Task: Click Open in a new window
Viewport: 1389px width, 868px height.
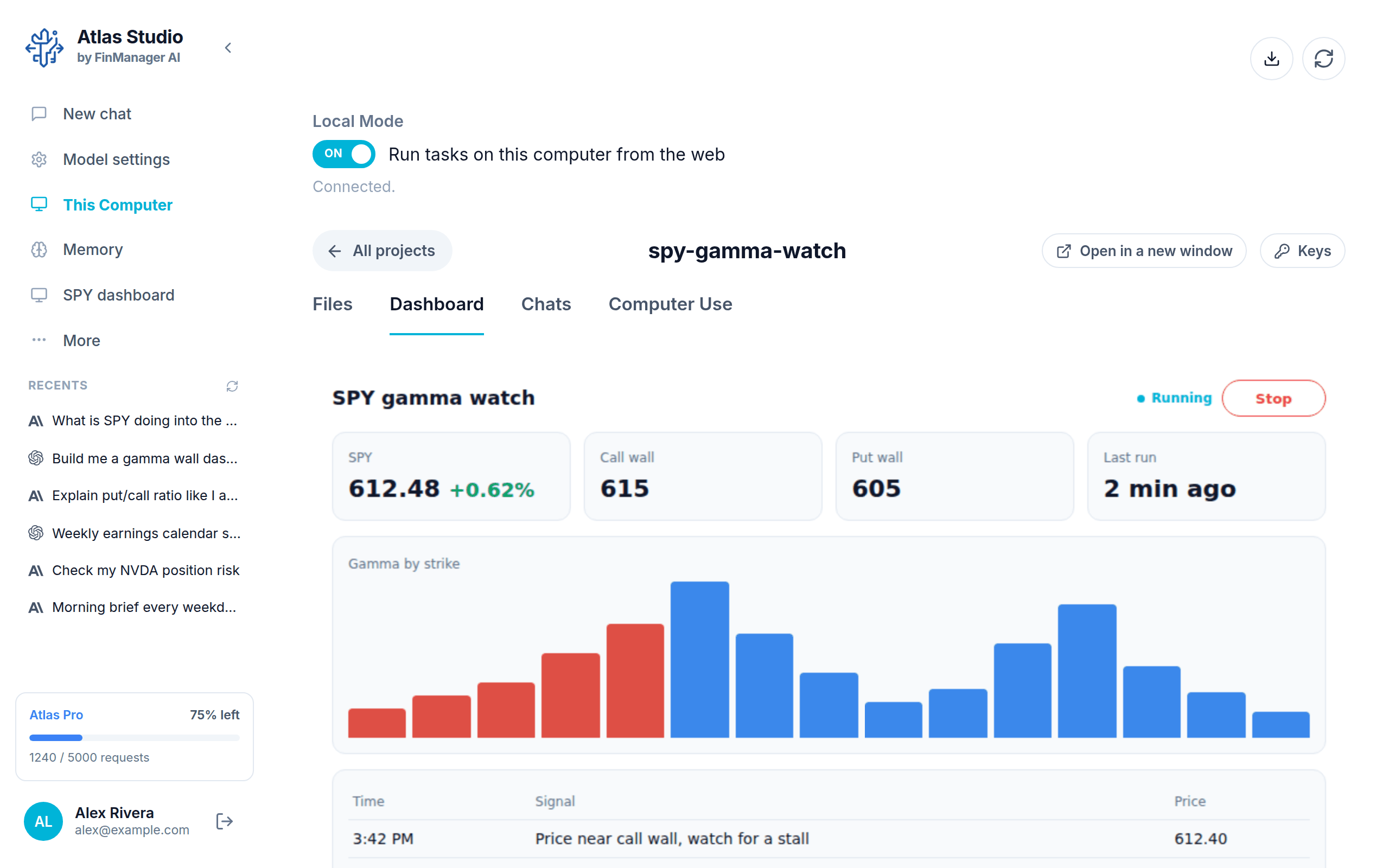Action: [1143, 251]
